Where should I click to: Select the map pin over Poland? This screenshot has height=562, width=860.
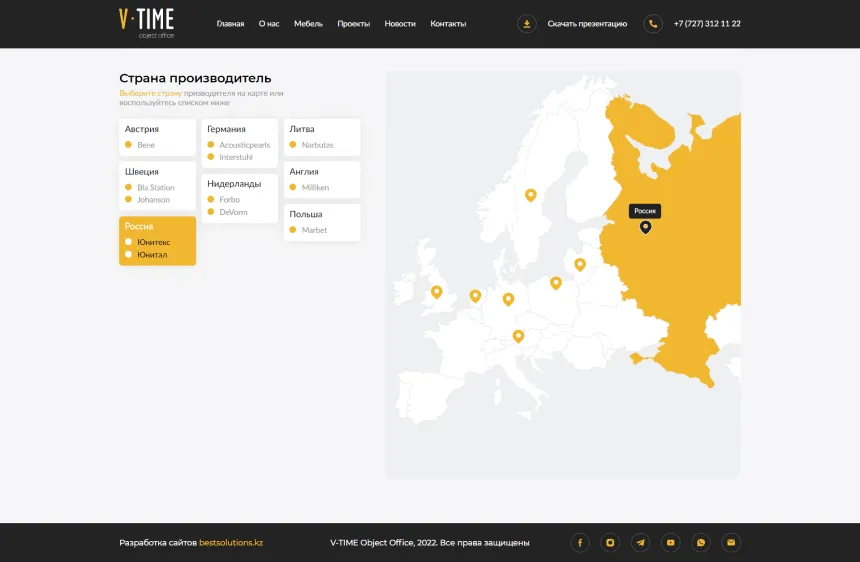click(556, 282)
